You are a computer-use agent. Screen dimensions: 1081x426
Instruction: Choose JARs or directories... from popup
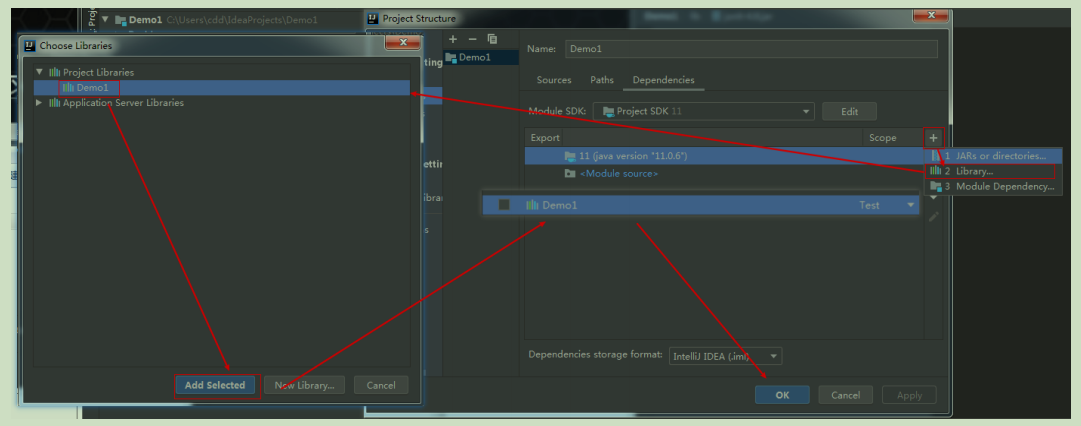click(x=993, y=156)
